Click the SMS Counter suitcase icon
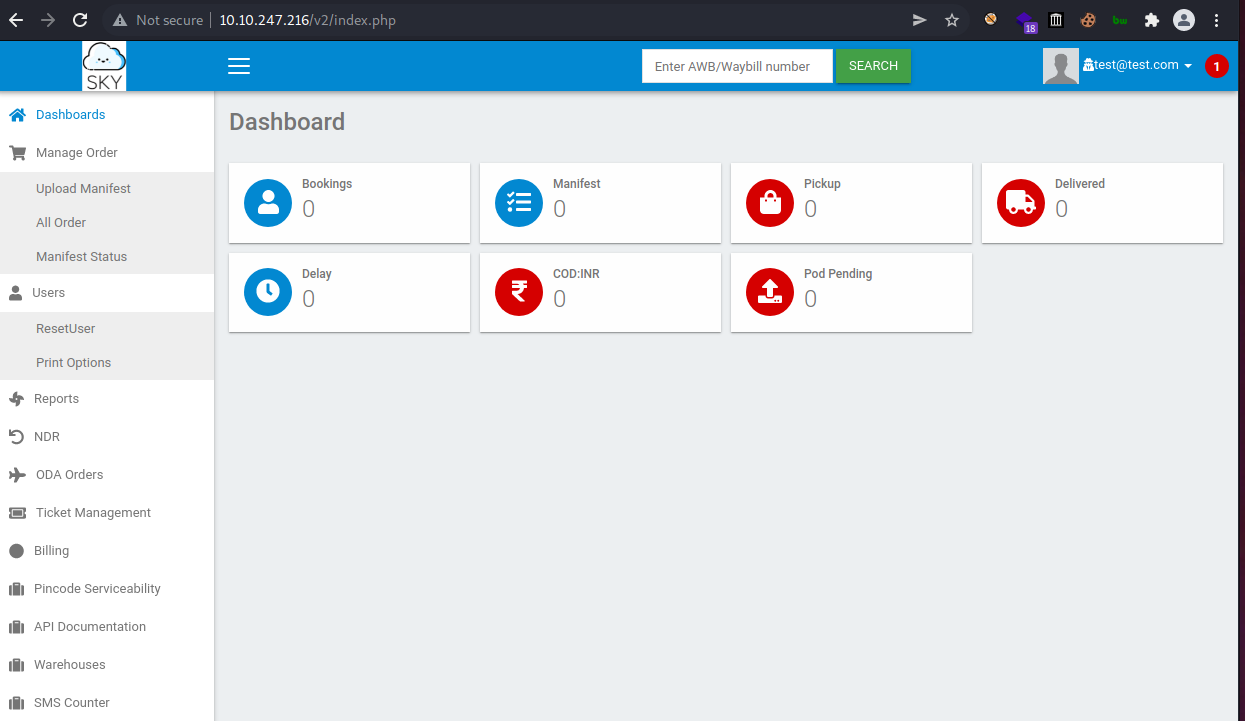The height and width of the screenshot is (721, 1245). [x=16, y=703]
